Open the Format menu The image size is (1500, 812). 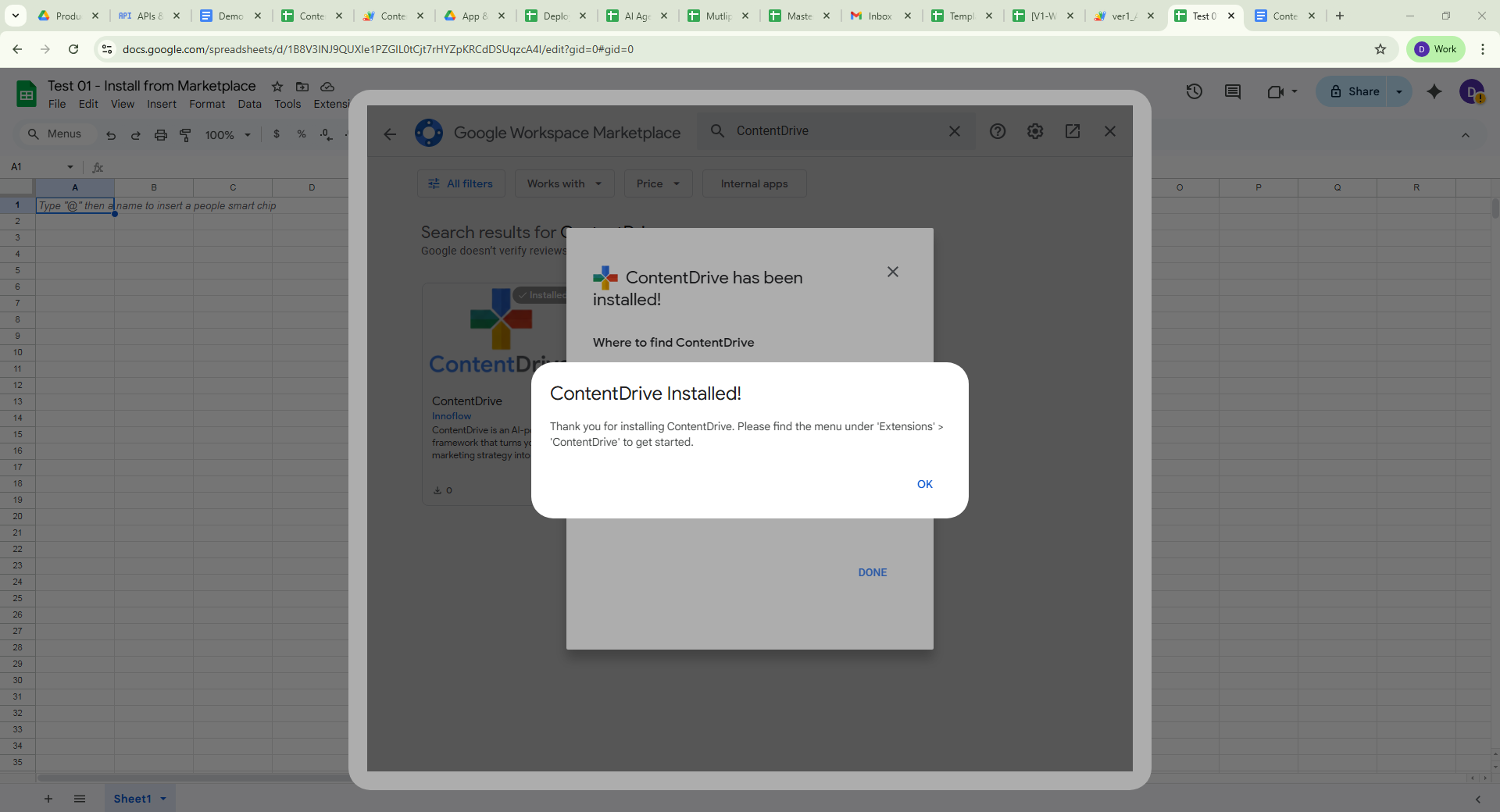coord(207,104)
